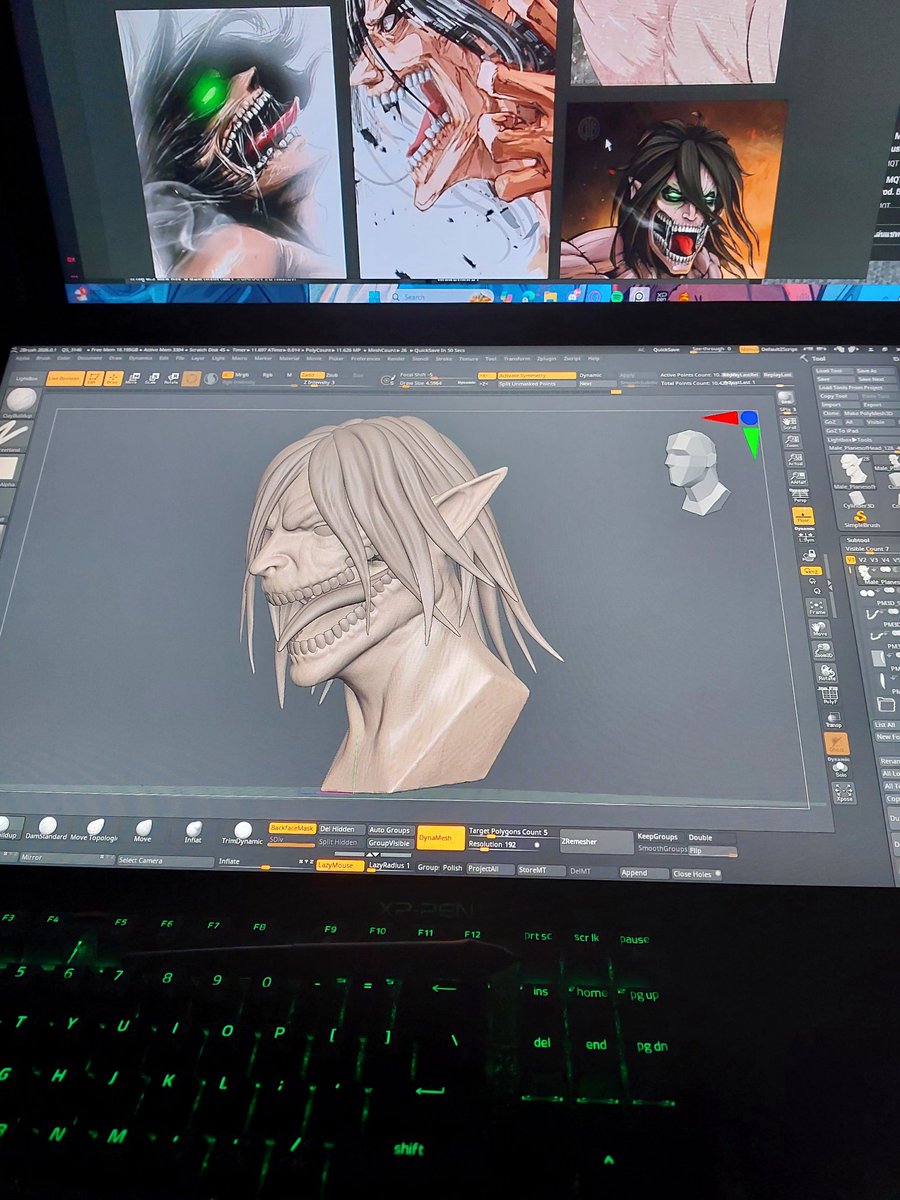Image resolution: width=900 pixels, height=1200 pixels.
Task: Pick the Move Topological brush
Action: (x=94, y=829)
